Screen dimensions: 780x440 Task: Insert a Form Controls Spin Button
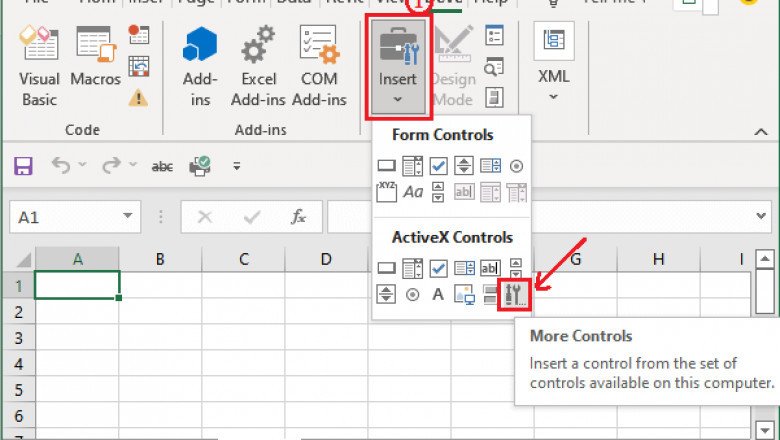(x=464, y=166)
